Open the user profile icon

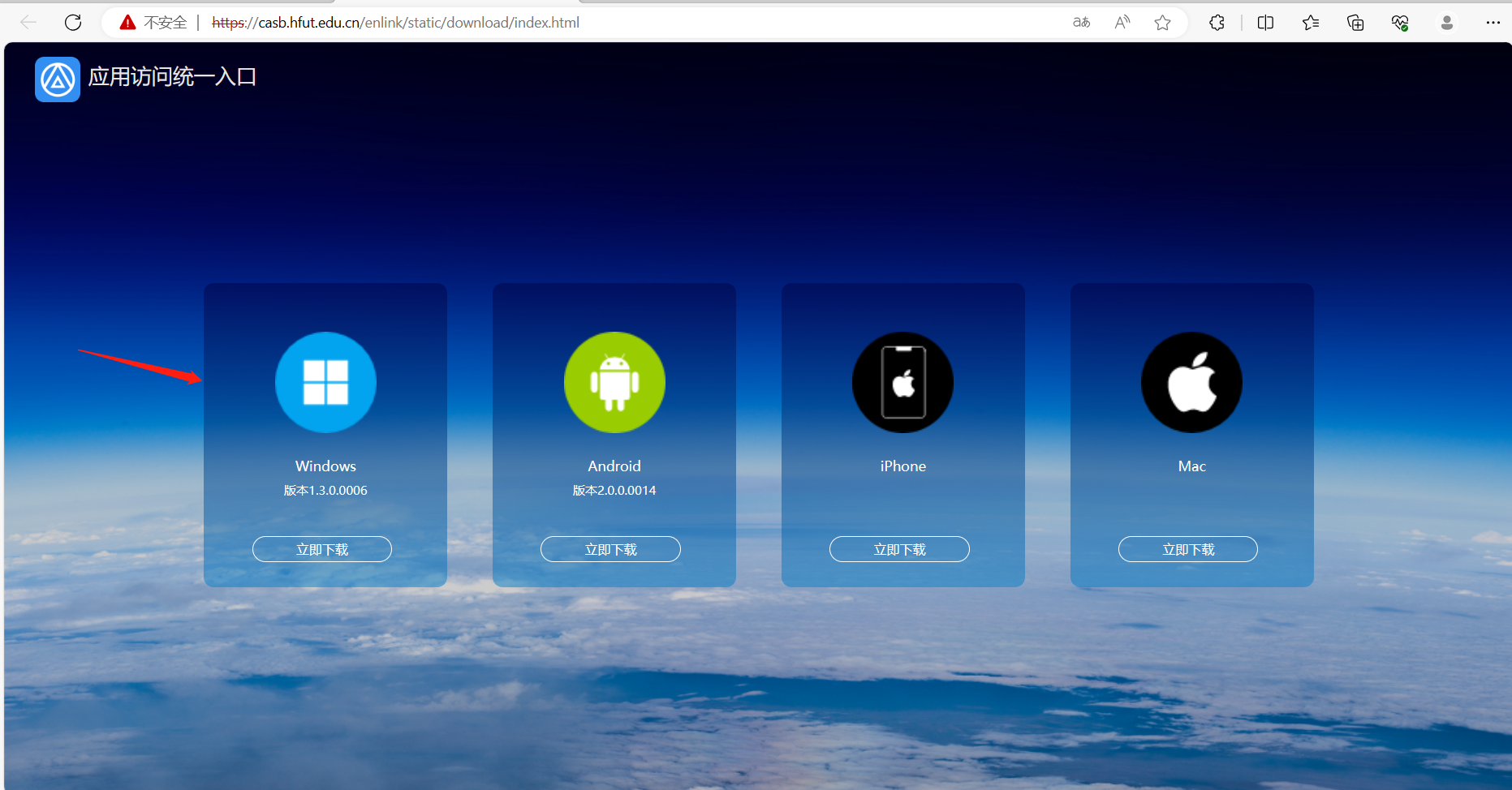click(1446, 23)
